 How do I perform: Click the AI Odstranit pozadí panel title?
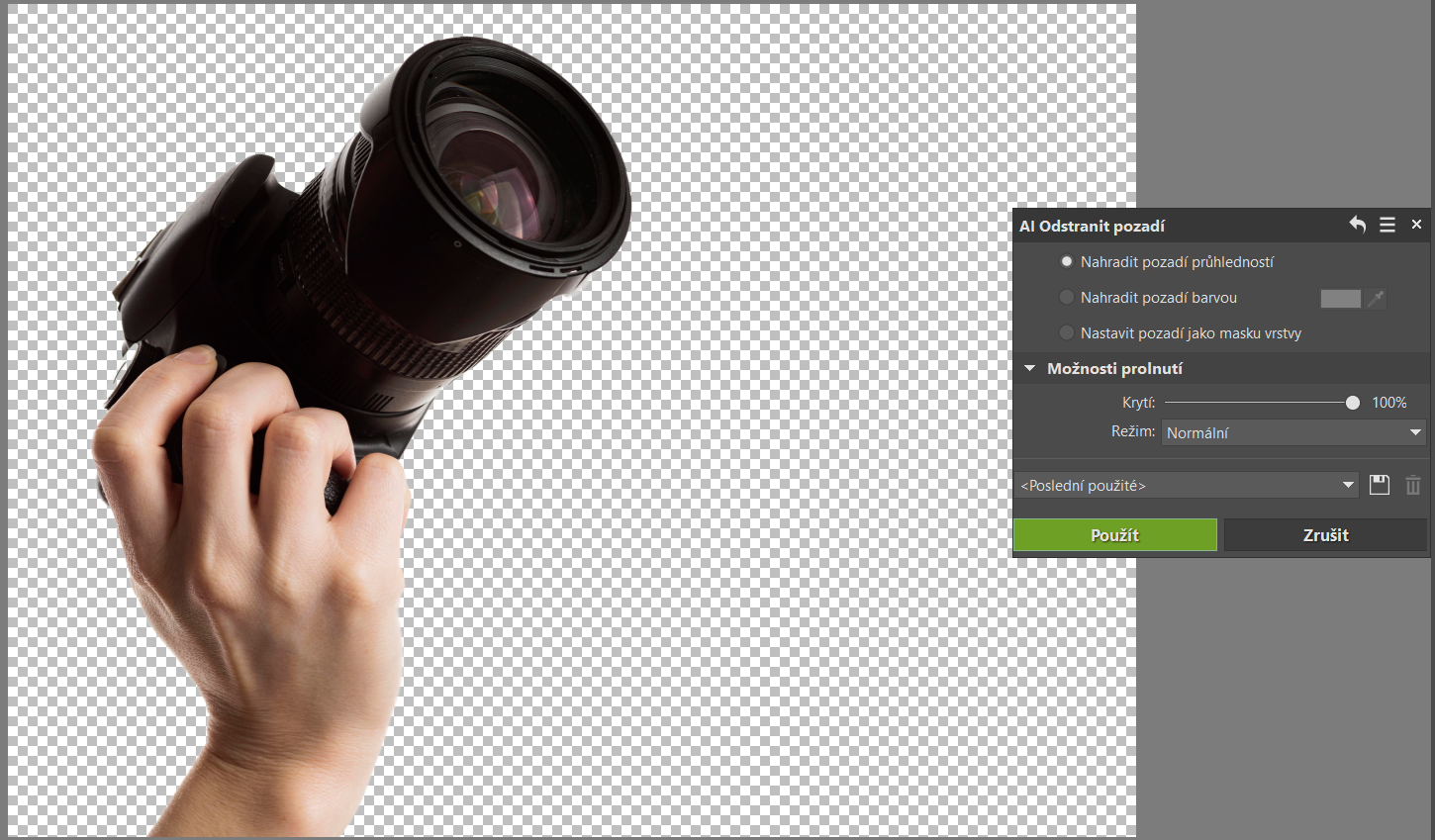pyautogui.click(x=1092, y=226)
